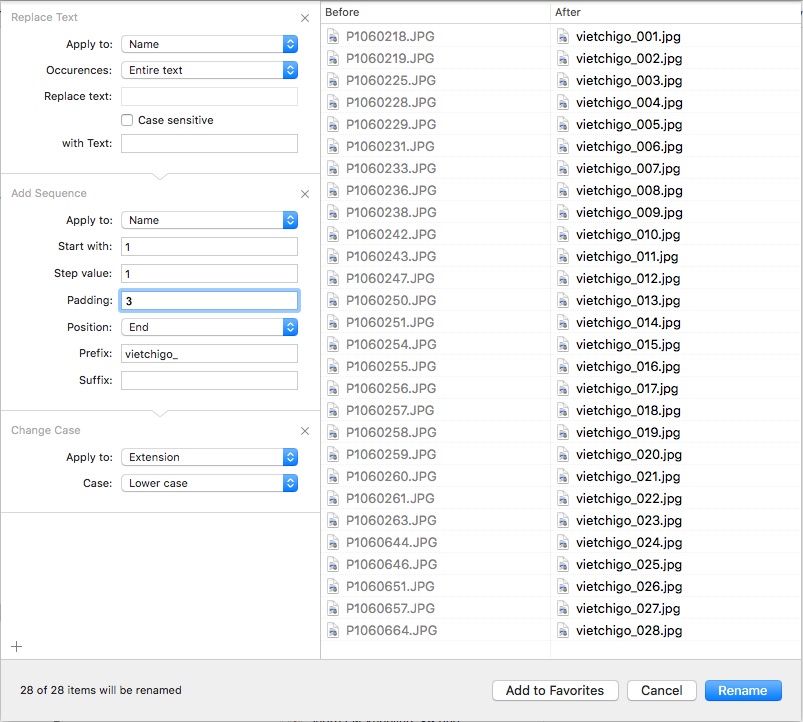Click file icon of vietchigo_020.jpg
The width and height of the screenshot is (803, 722).
coord(563,455)
